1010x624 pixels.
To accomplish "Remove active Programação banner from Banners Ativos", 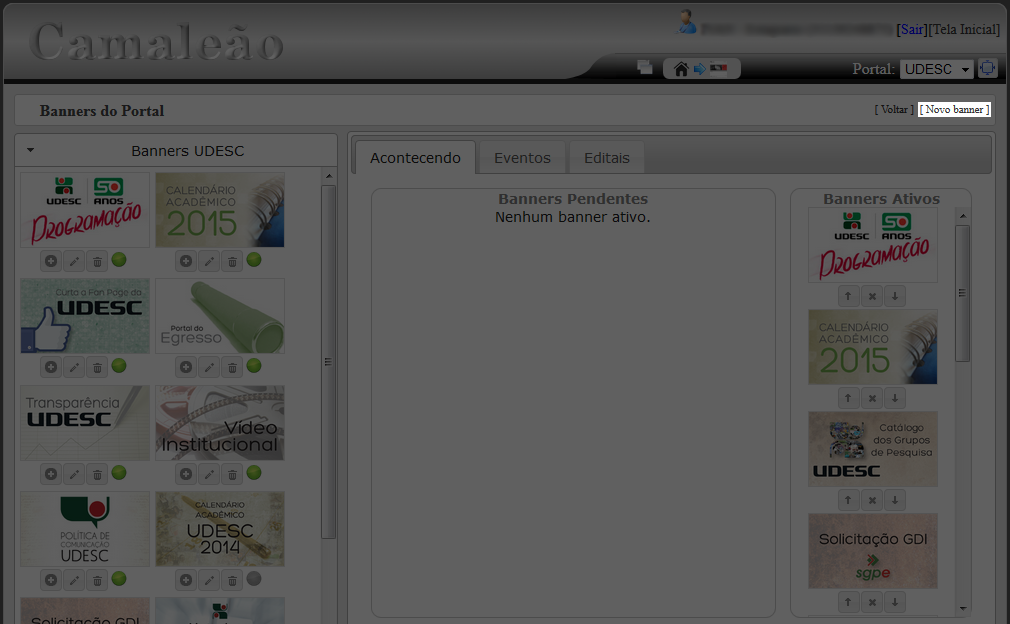I will point(872,296).
